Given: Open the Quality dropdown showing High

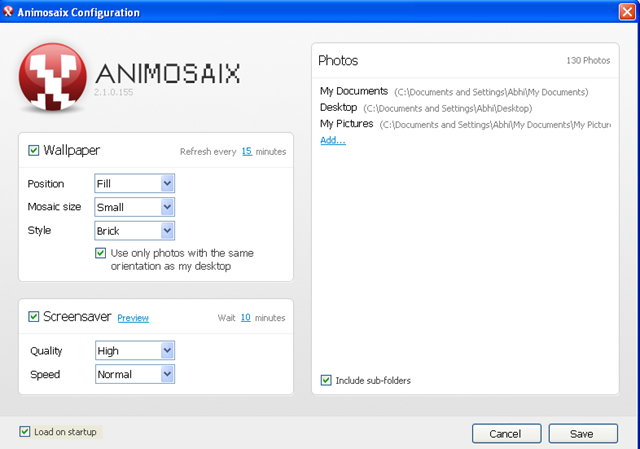Looking at the screenshot, I should coord(135,350).
